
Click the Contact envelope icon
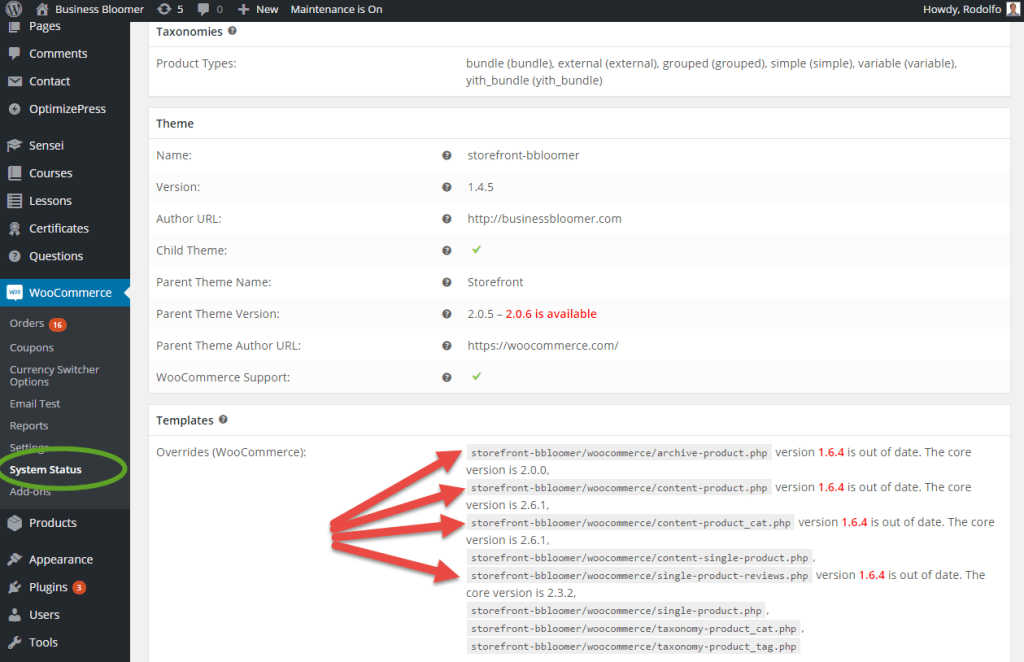tap(14, 81)
